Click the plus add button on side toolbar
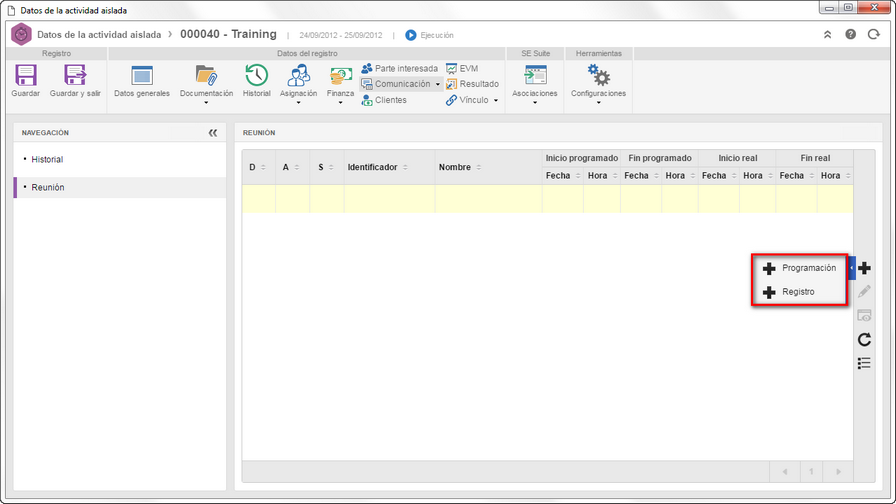The image size is (896, 504). [865, 268]
